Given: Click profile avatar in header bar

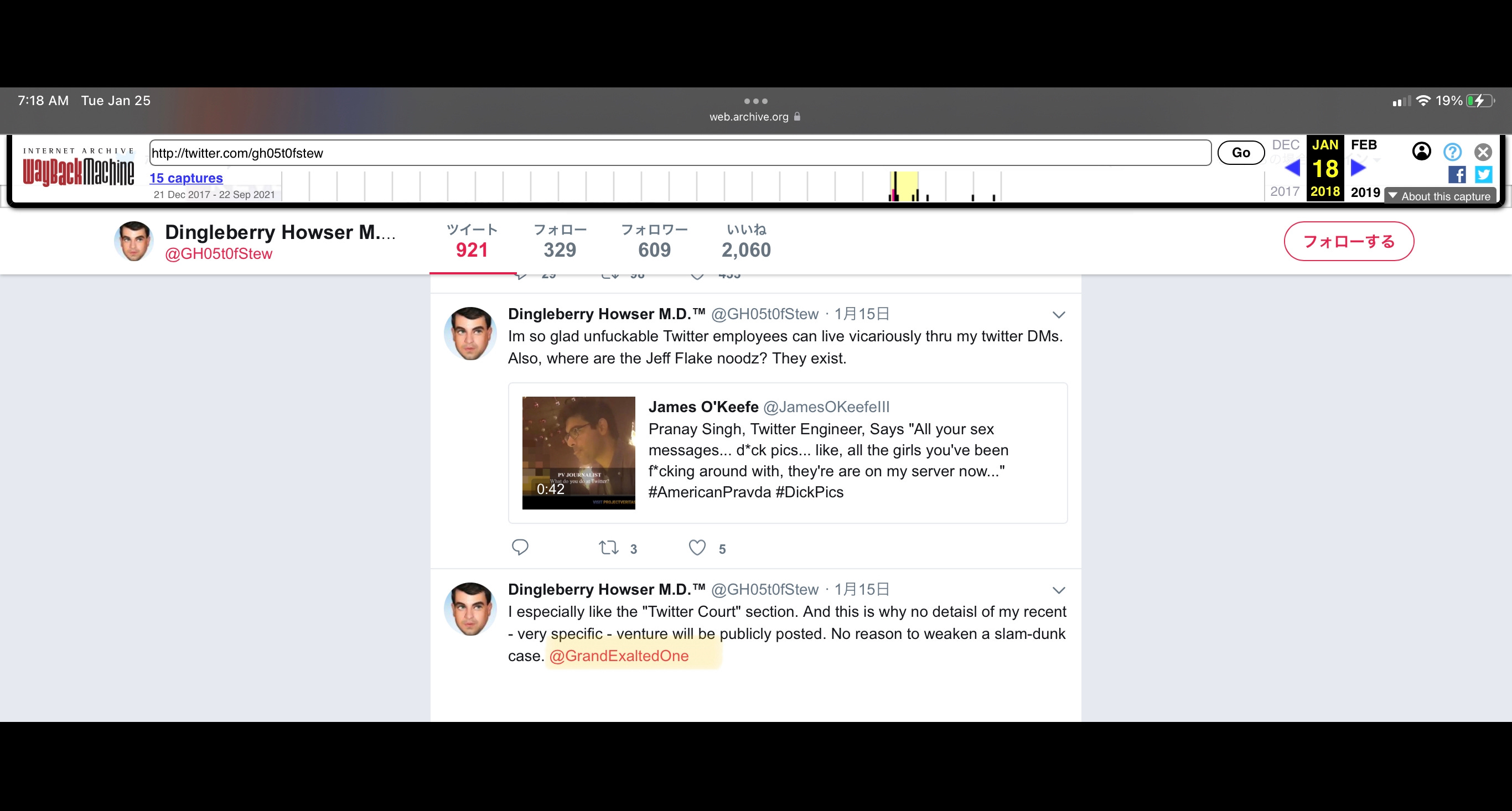Looking at the screenshot, I should (x=134, y=241).
